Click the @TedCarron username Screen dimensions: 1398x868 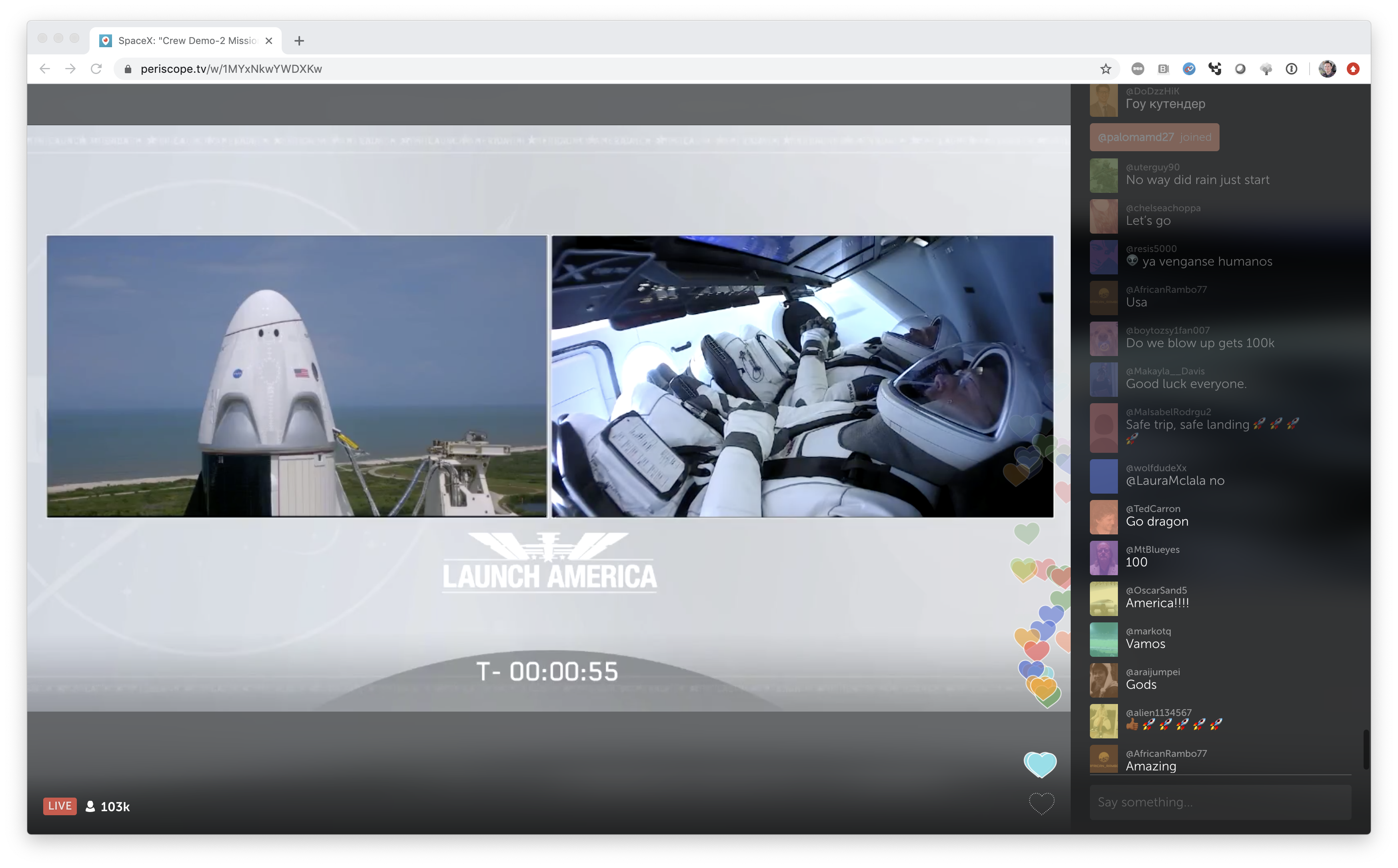coord(1153,509)
